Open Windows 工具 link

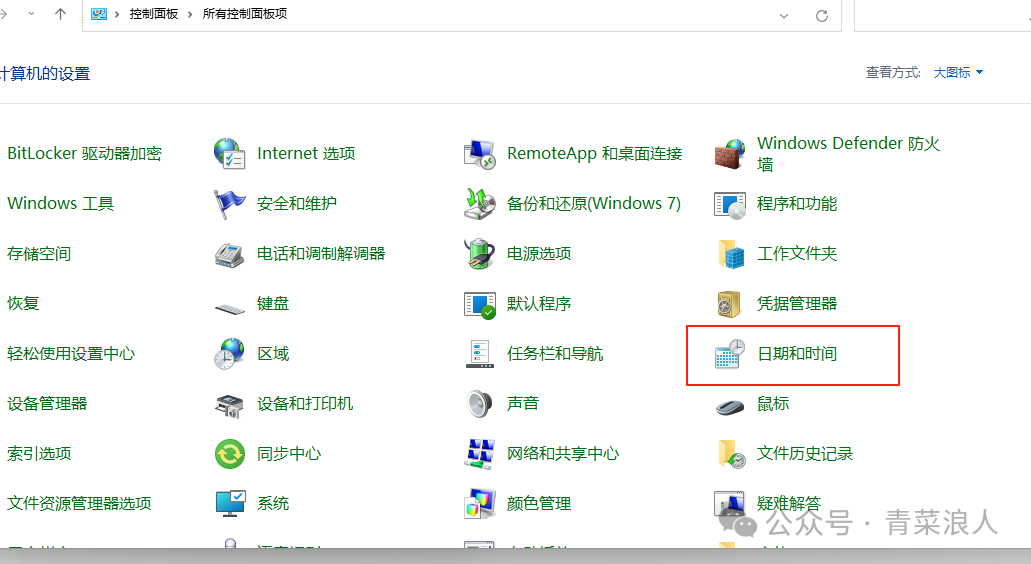pos(60,204)
